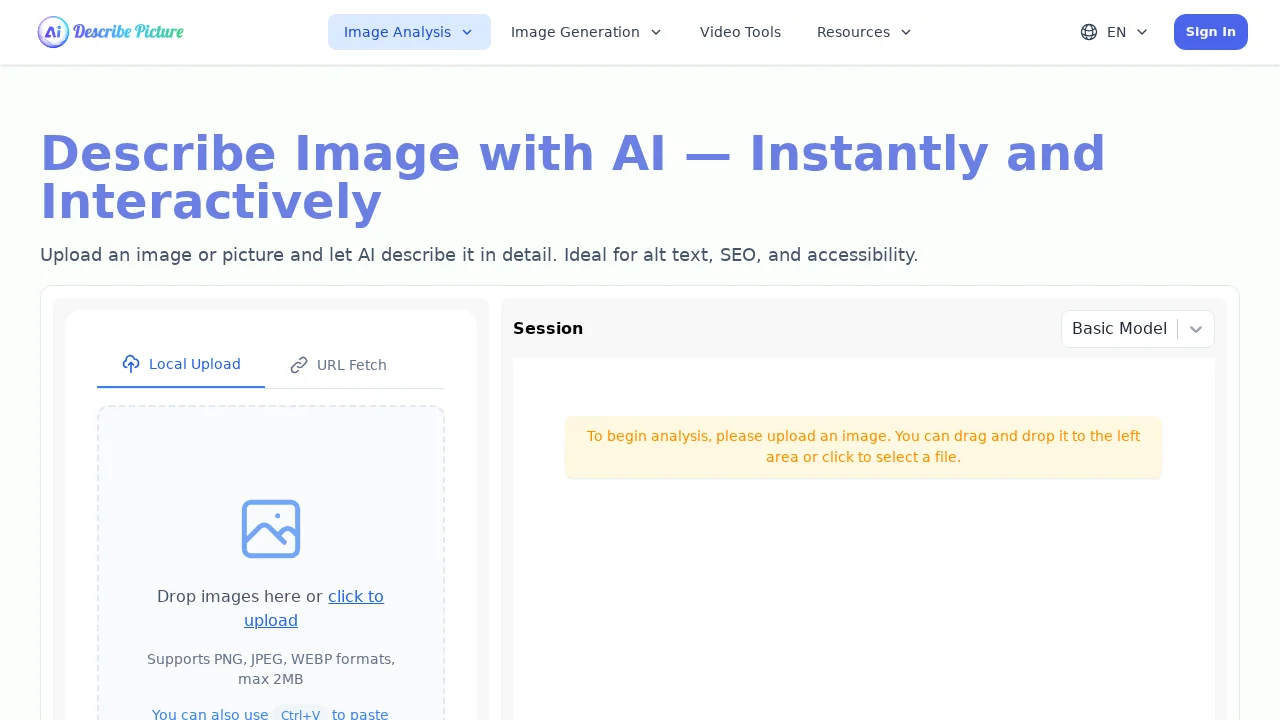Screen dimensions: 1280x720
Task: Switch to the URL Fetch tab
Action: (351, 365)
